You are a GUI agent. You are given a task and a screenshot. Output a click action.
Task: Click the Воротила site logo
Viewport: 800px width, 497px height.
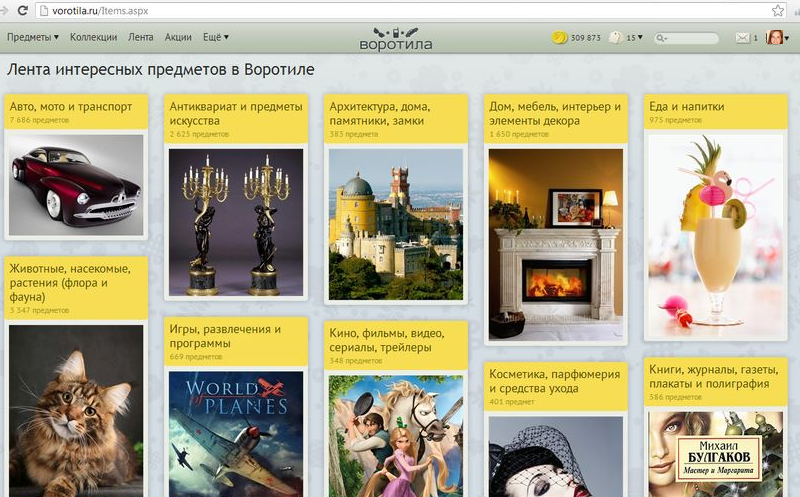point(395,39)
